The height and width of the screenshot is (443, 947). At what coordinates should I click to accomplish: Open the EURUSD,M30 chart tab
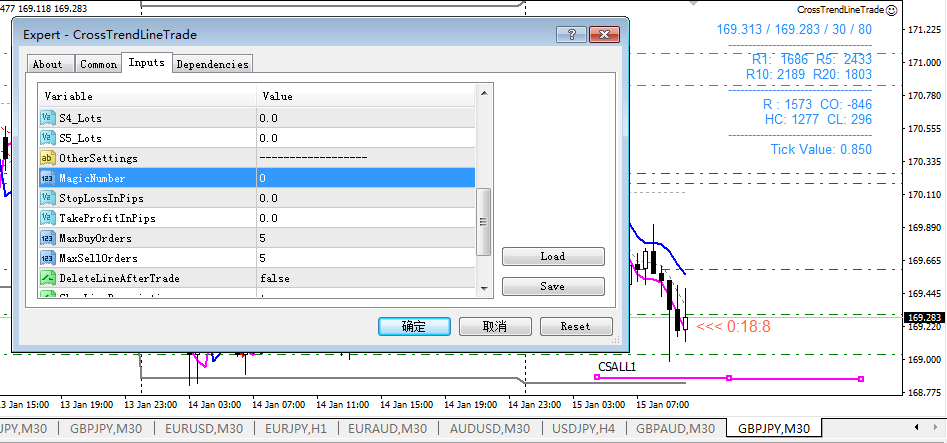pos(204,428)
